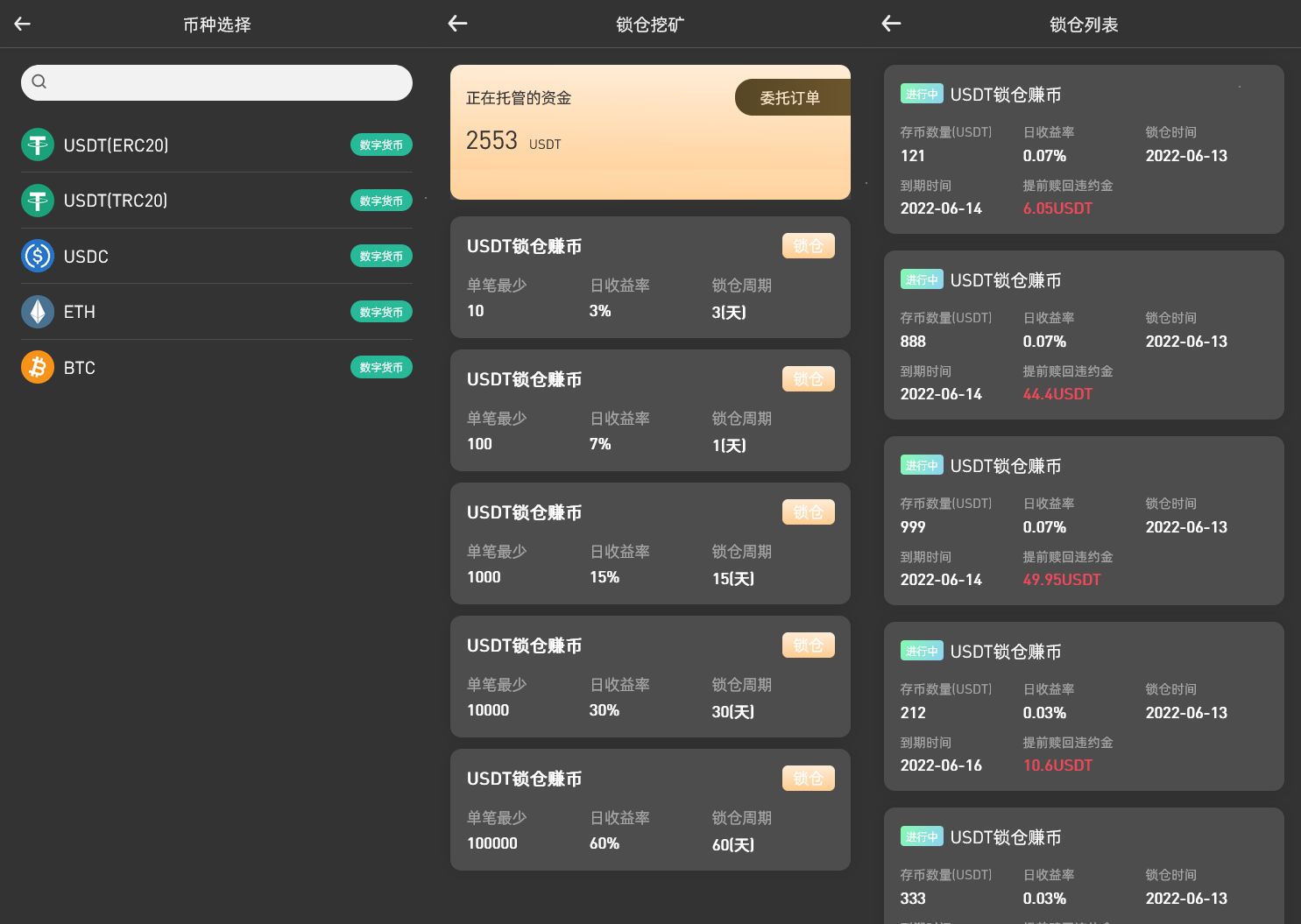Click the 10.6USDT early redemption penalty

[1057, 765]
